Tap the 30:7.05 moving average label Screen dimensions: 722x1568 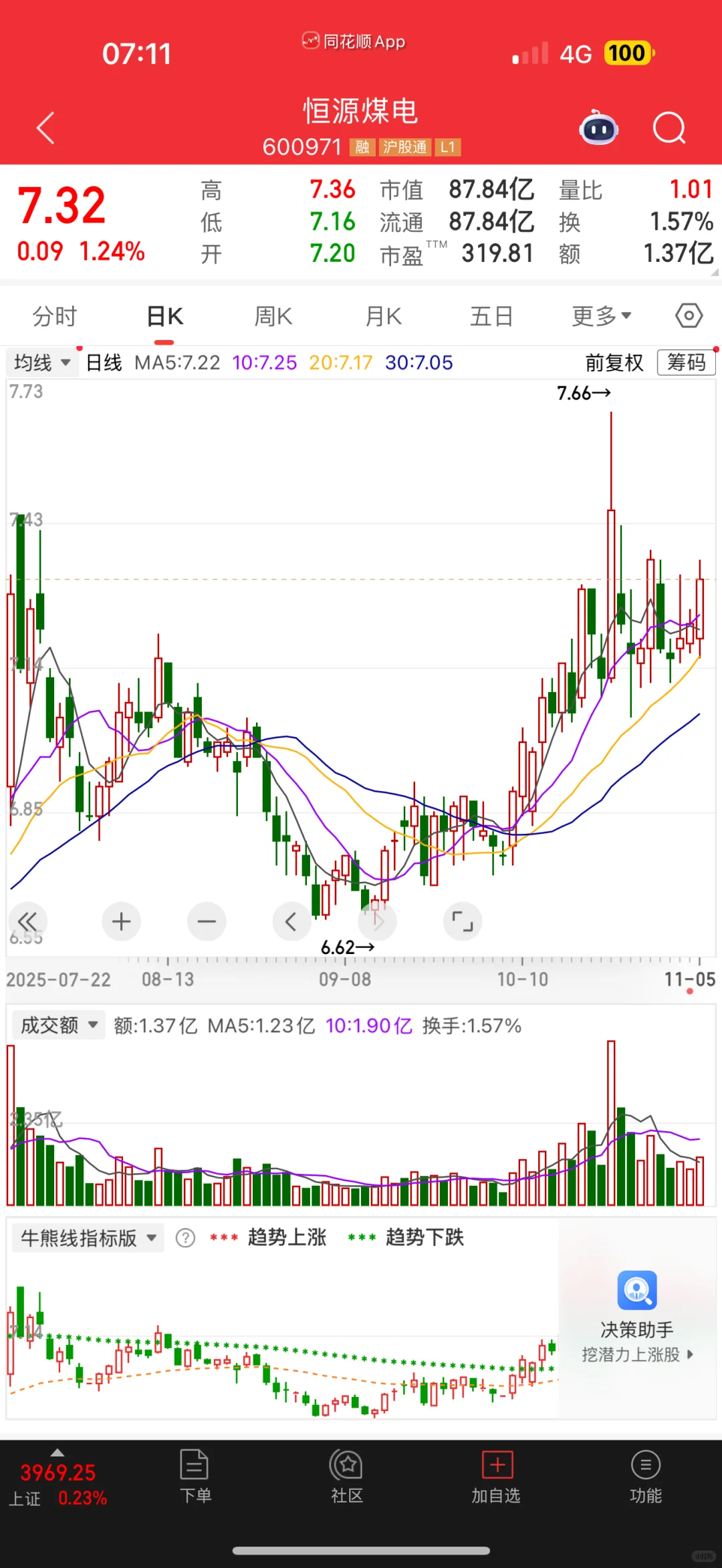coord(419,363)
